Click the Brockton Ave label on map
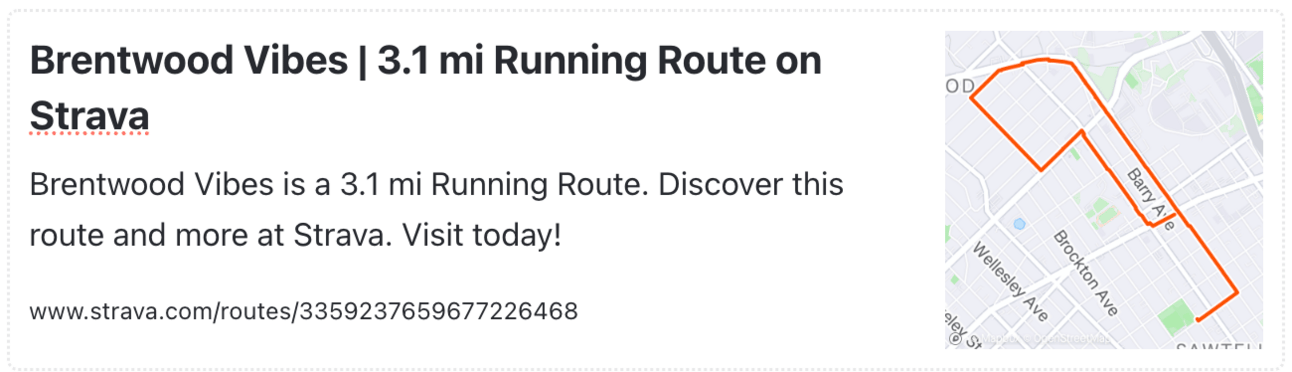The image size is (1292, 372). click(x=1084, y=273)
